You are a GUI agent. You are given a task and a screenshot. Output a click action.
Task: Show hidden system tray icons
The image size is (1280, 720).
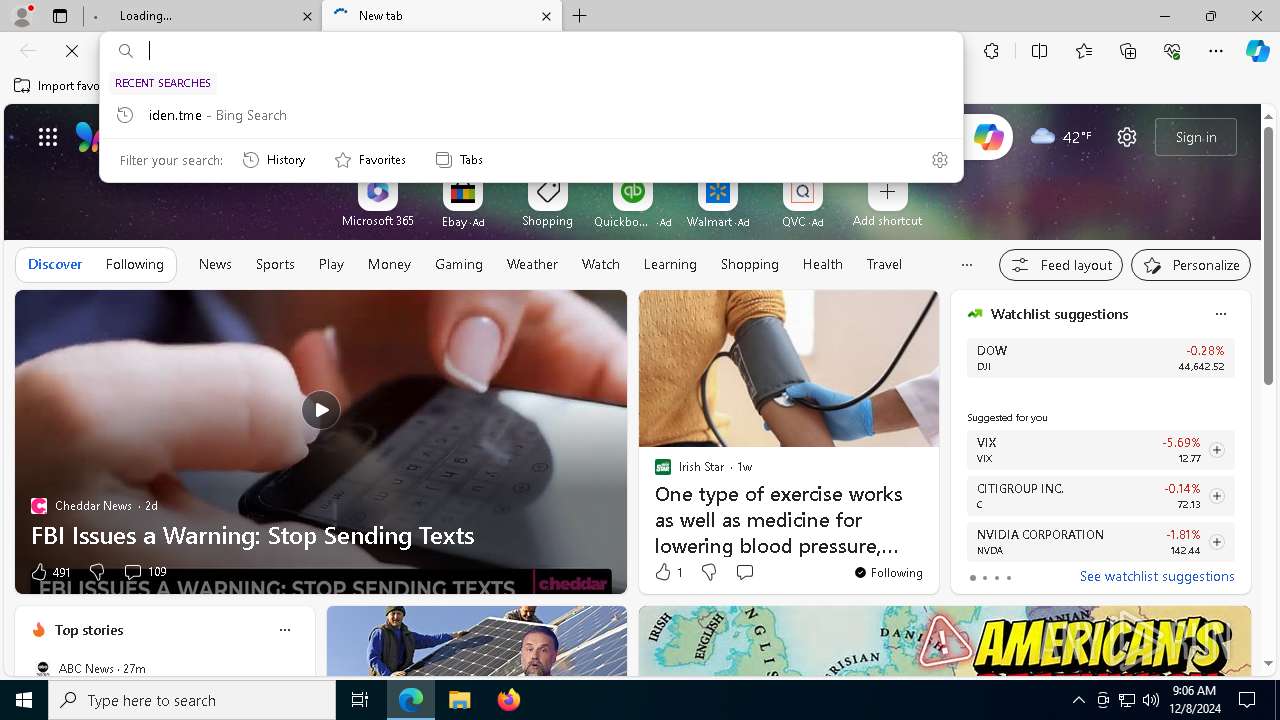tap(1078, 700)
